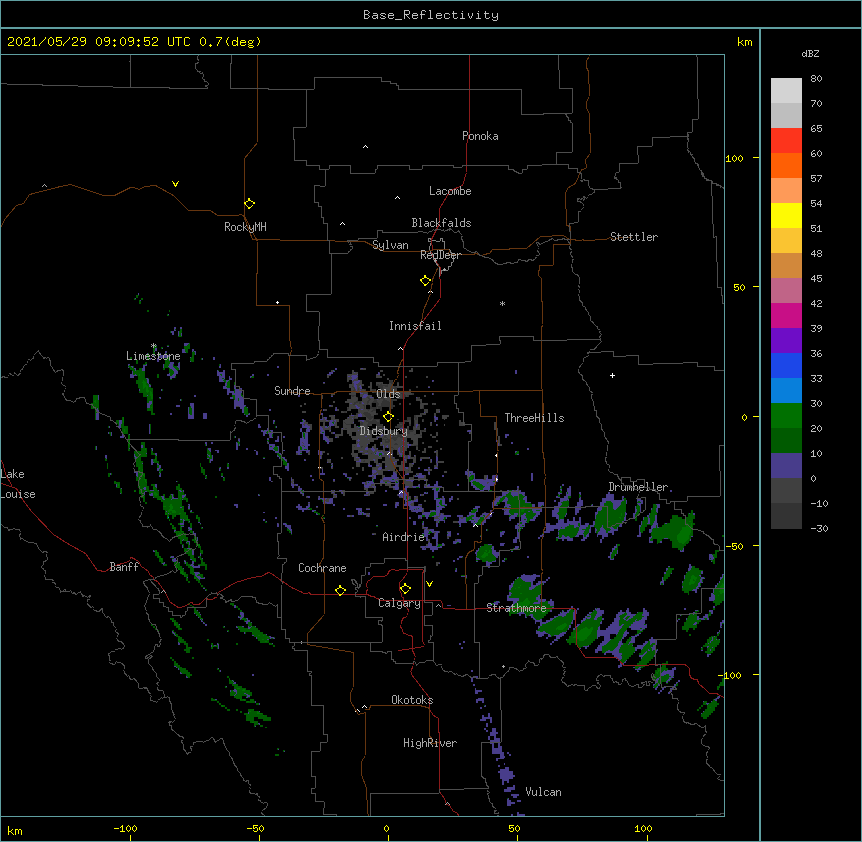The width and height of the screenshot is (862, 842).
Task: Click the 0.7(deg) elevation angle text
Action: (230, 42)
